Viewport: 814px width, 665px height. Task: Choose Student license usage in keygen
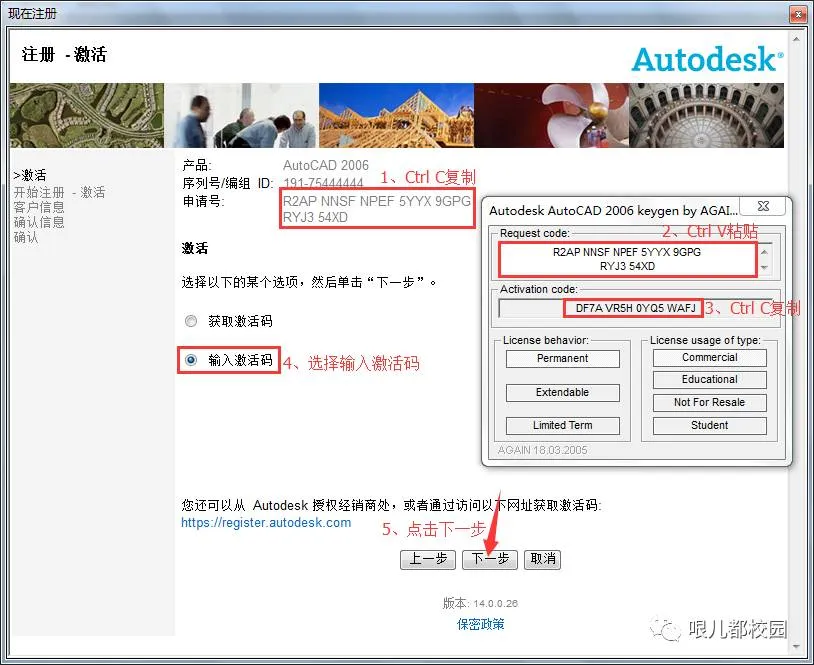(x=710, y=426)
